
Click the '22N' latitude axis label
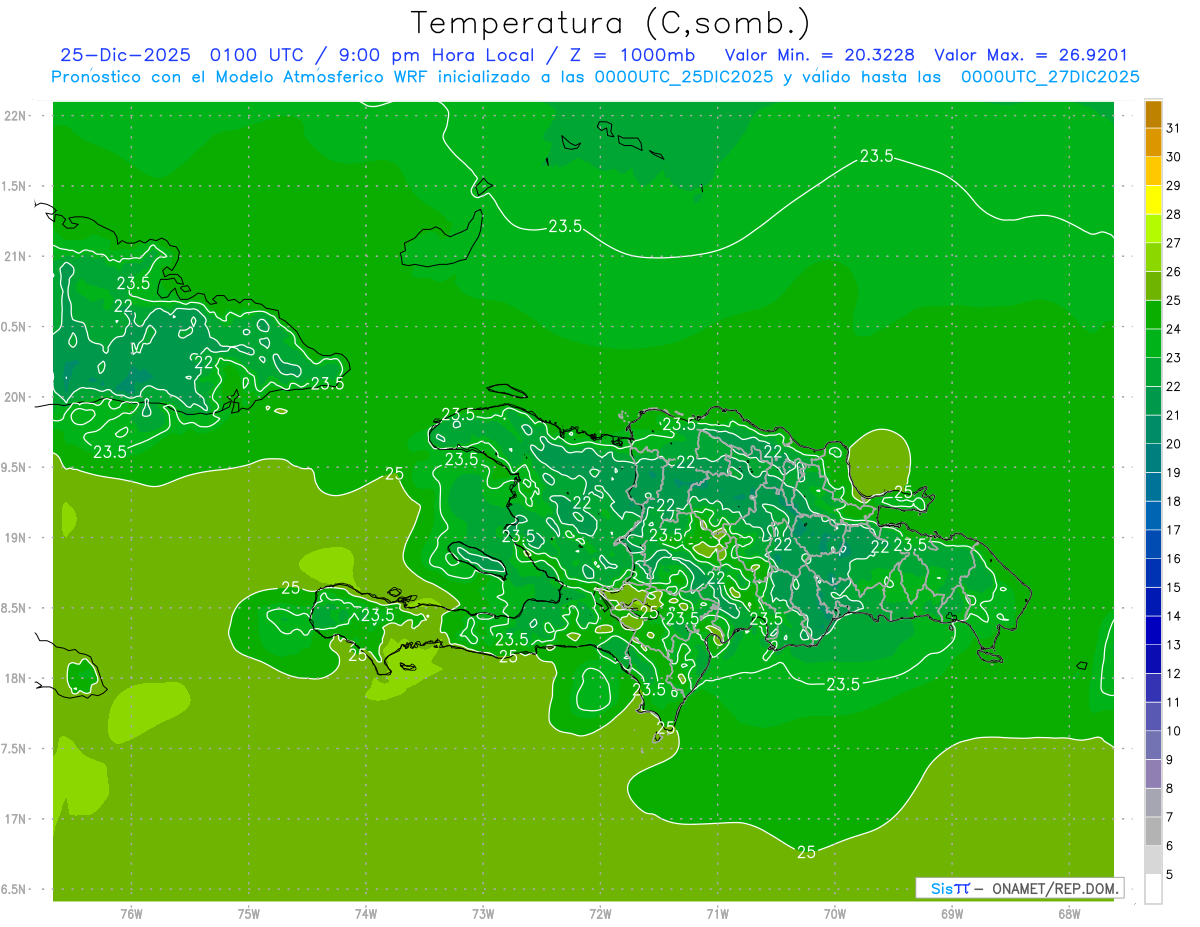coord(16,116)
